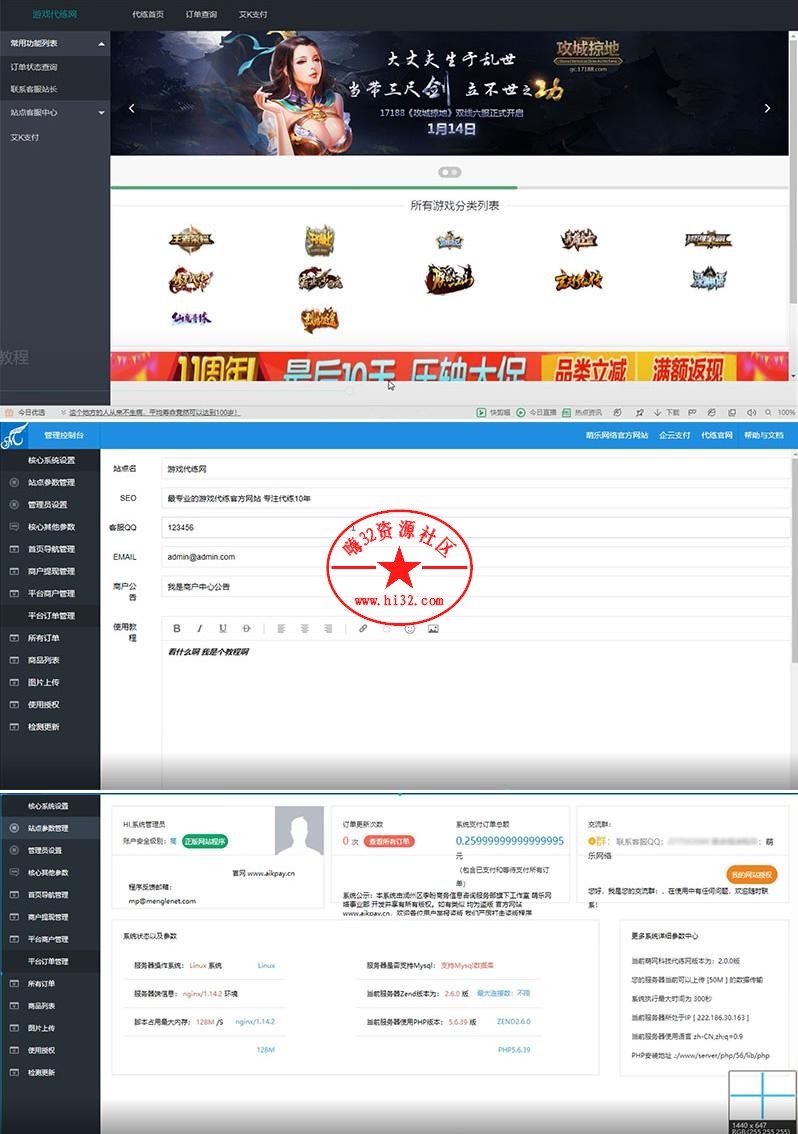Viewport: 798px width, 1134px height.
Task: Click the orange 我的网站授权 button
Action: (x=751, y=874)
